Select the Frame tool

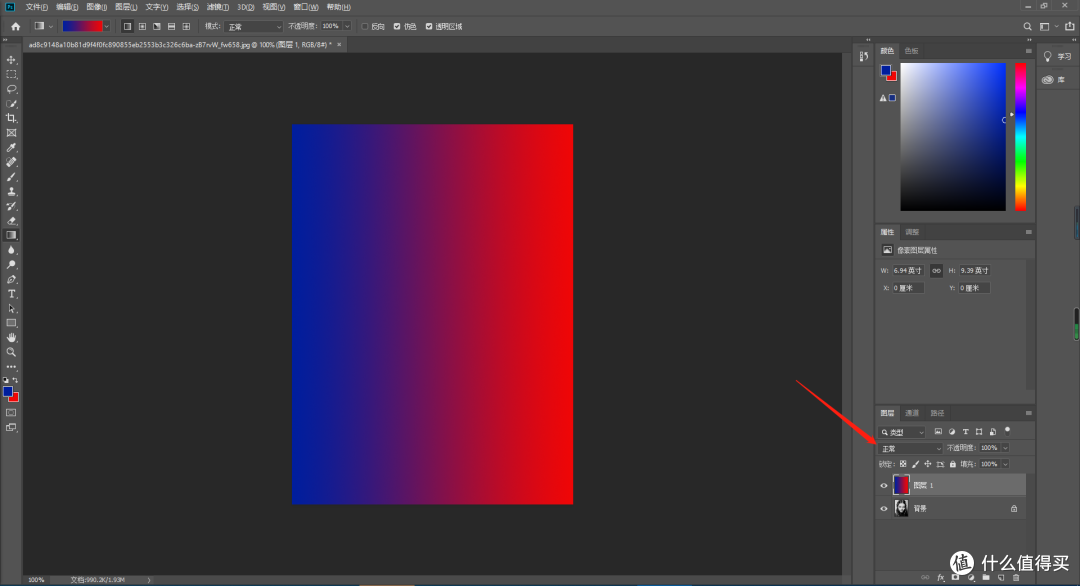[11, 133]
